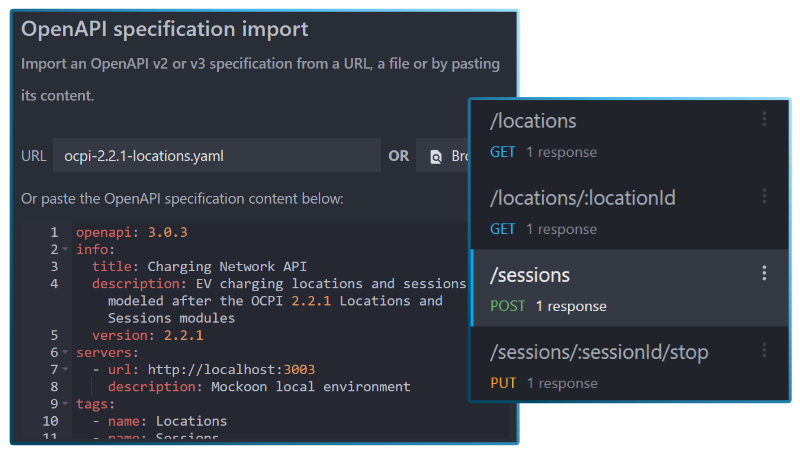Click the 'OpenAPI specification import' heading
This screenshot has width=800, height=454.
(164, 29)
